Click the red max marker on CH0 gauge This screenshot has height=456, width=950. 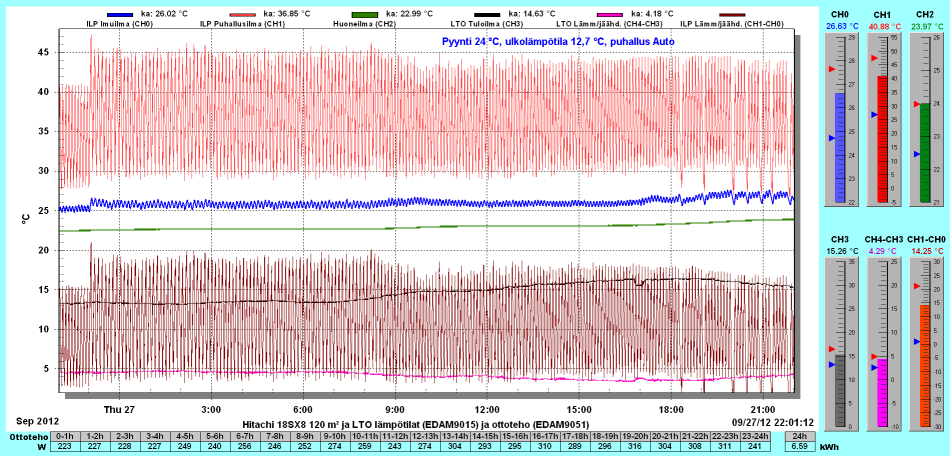tap(829, 69)
